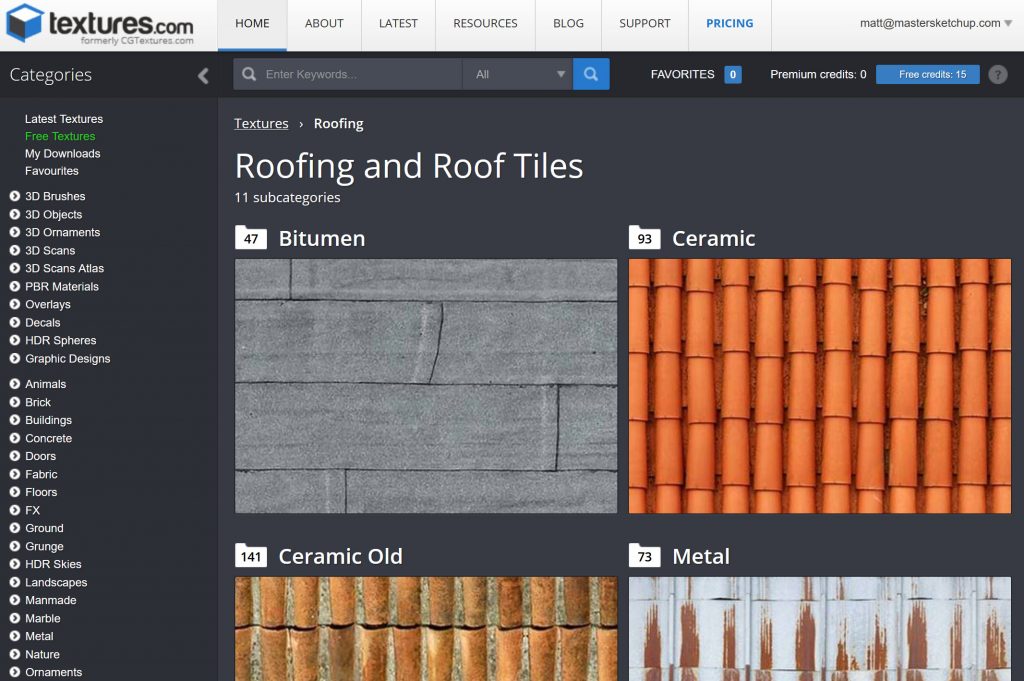Click the textures.com cube logo
Viewport: 1024px width, 681px height.
pyautogui.click(x=24, y=23)
